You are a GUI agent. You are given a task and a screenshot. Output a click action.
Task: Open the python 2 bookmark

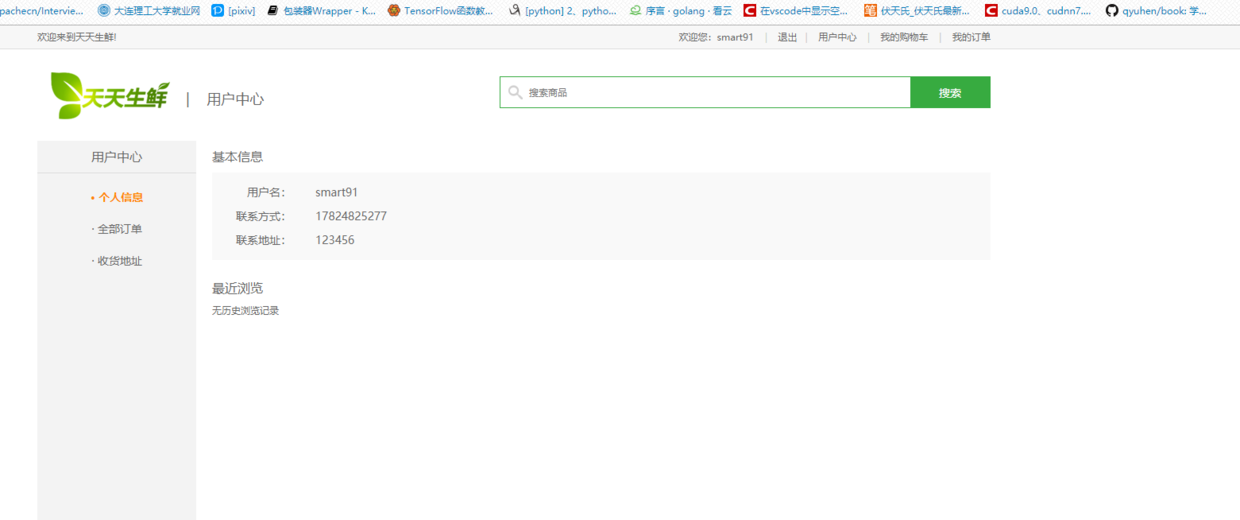[x=562, y=11]
